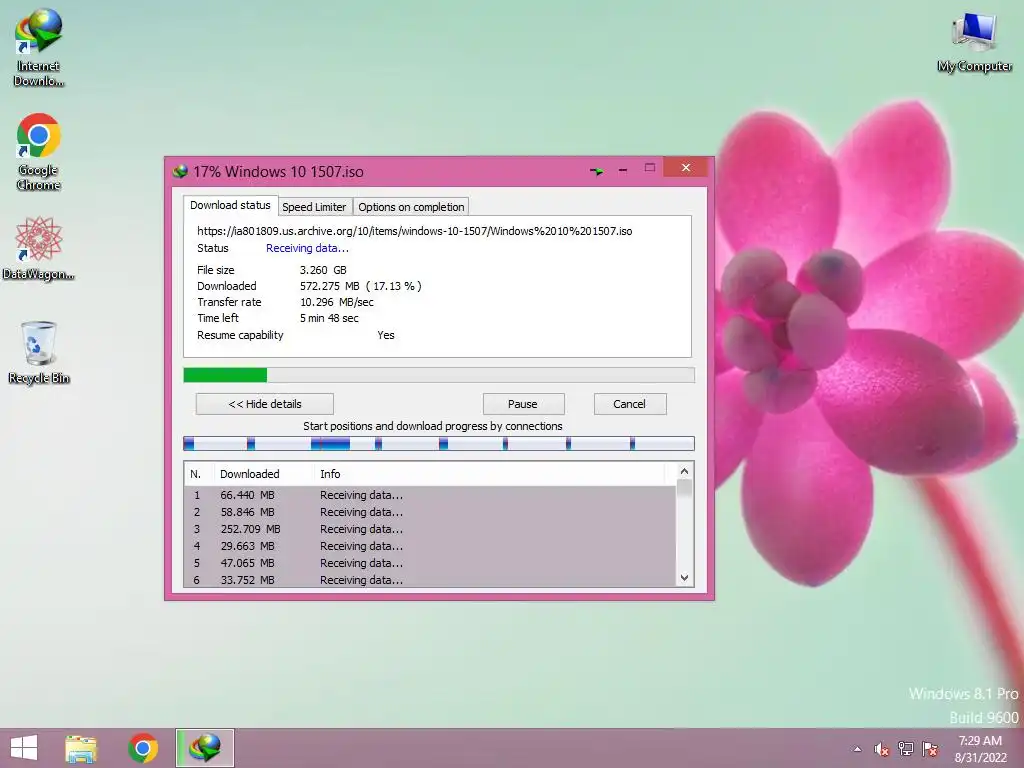The image size is (1024, 768).
Task: Click the resume capability value Yes
Action: [386, 335]
